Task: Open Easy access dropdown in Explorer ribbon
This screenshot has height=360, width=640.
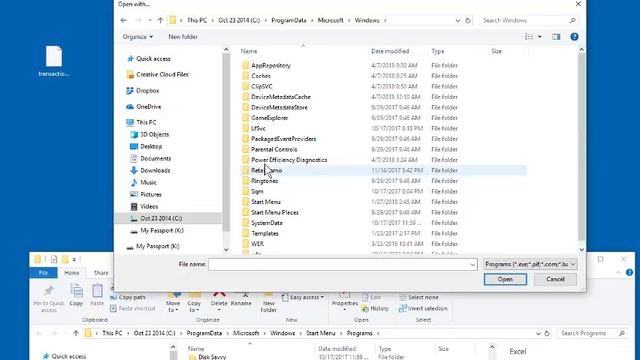Action: pyautogui.click(x=303, y=297)
